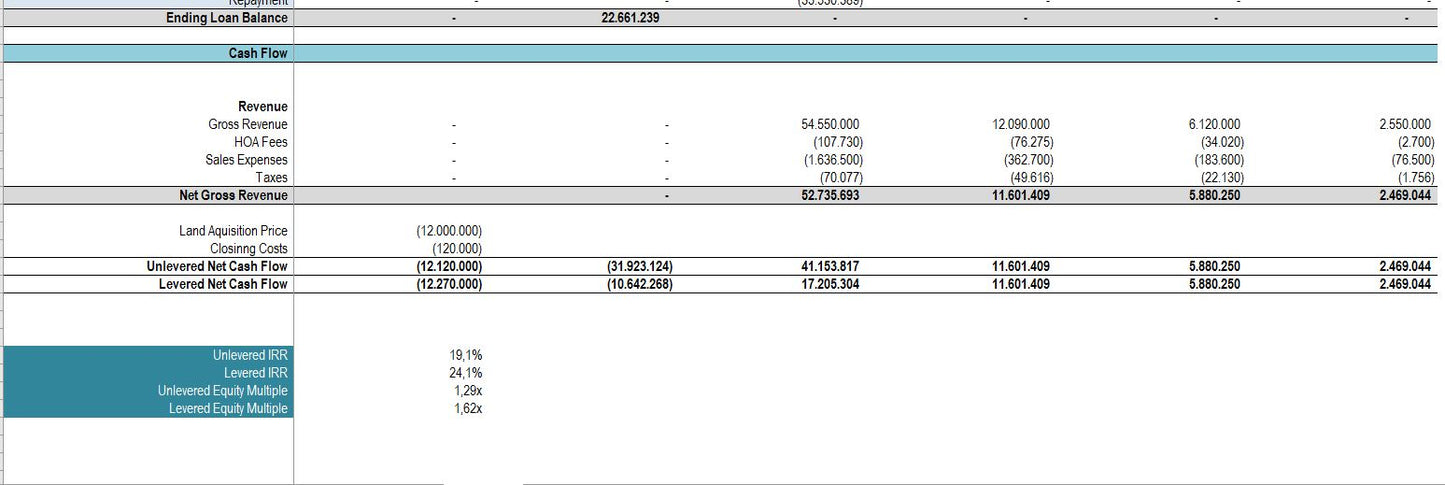Select the HOA Fees value (107.730)
The width and height of the screenshot is (1445, 485).
coord(832,142)
